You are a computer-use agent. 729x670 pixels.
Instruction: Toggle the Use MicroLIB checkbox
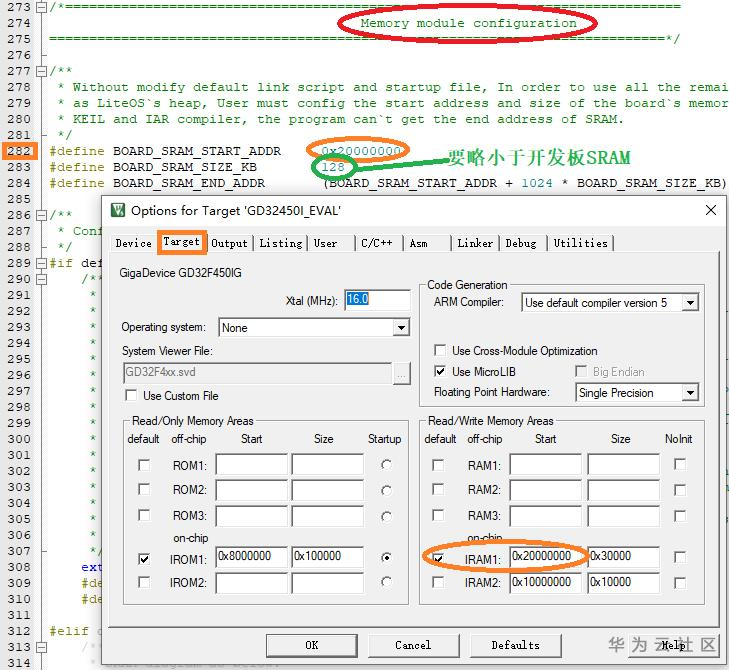(x=439, y=371)
